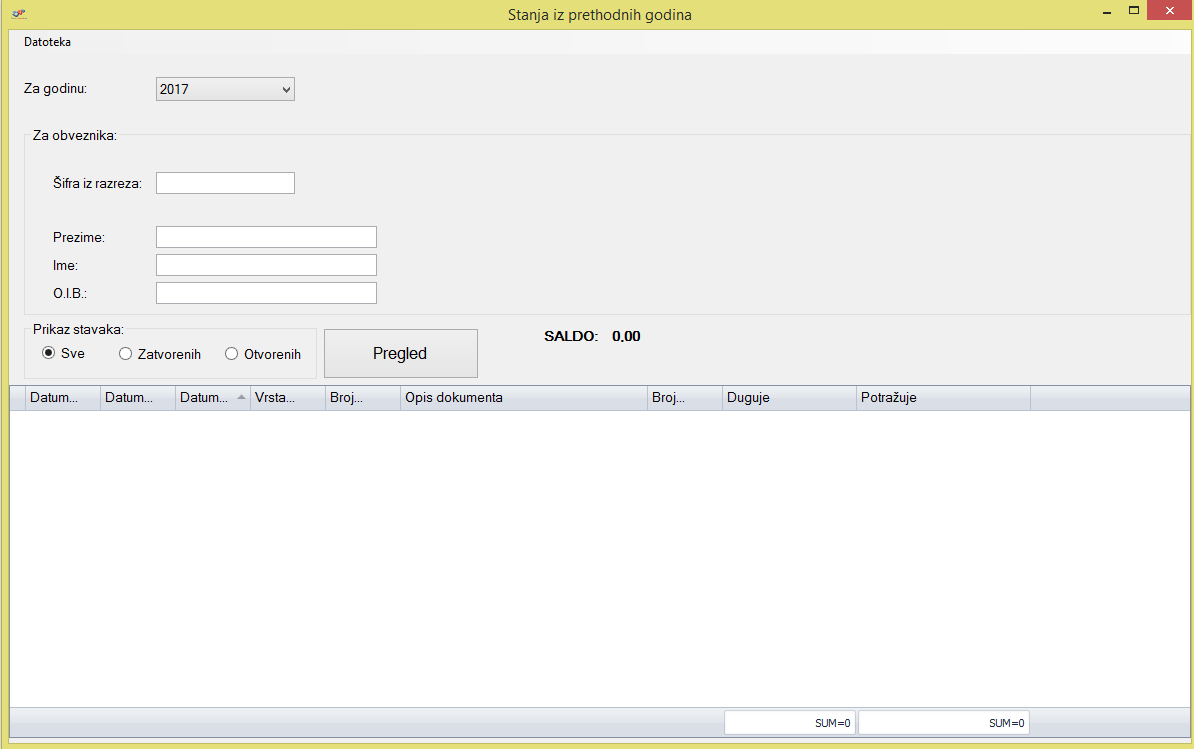1194x749 pixels.
Task: Choose the Otvorenih radio option
Action: 232,354
